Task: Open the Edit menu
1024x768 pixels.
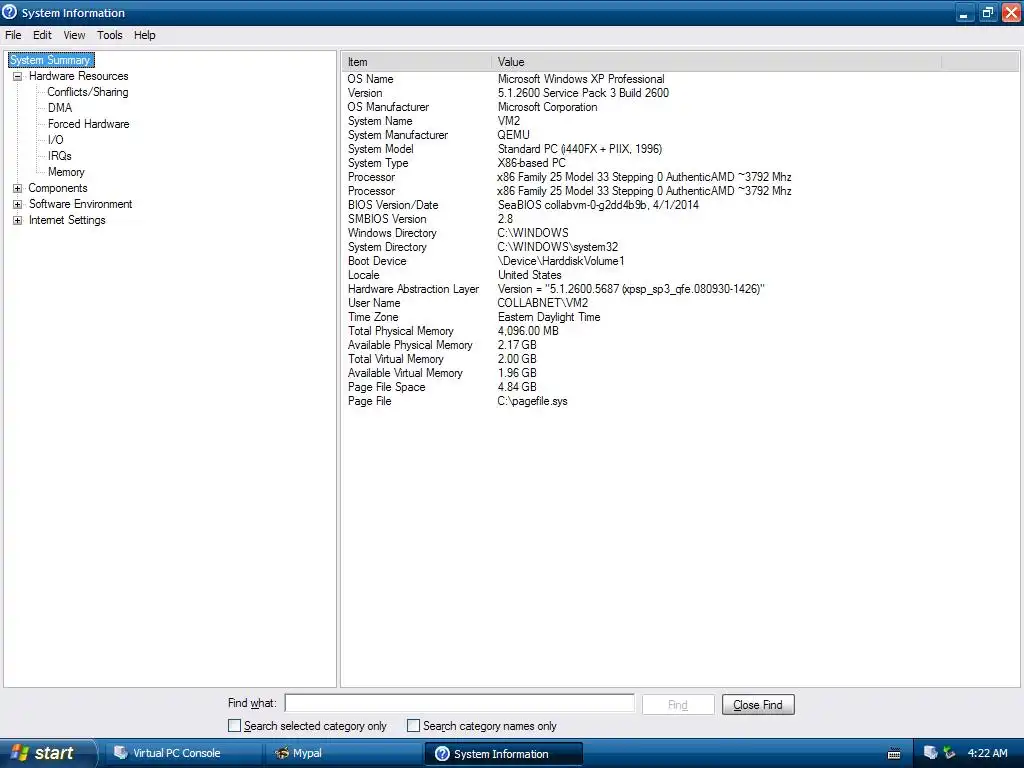Action: (42, 35)
